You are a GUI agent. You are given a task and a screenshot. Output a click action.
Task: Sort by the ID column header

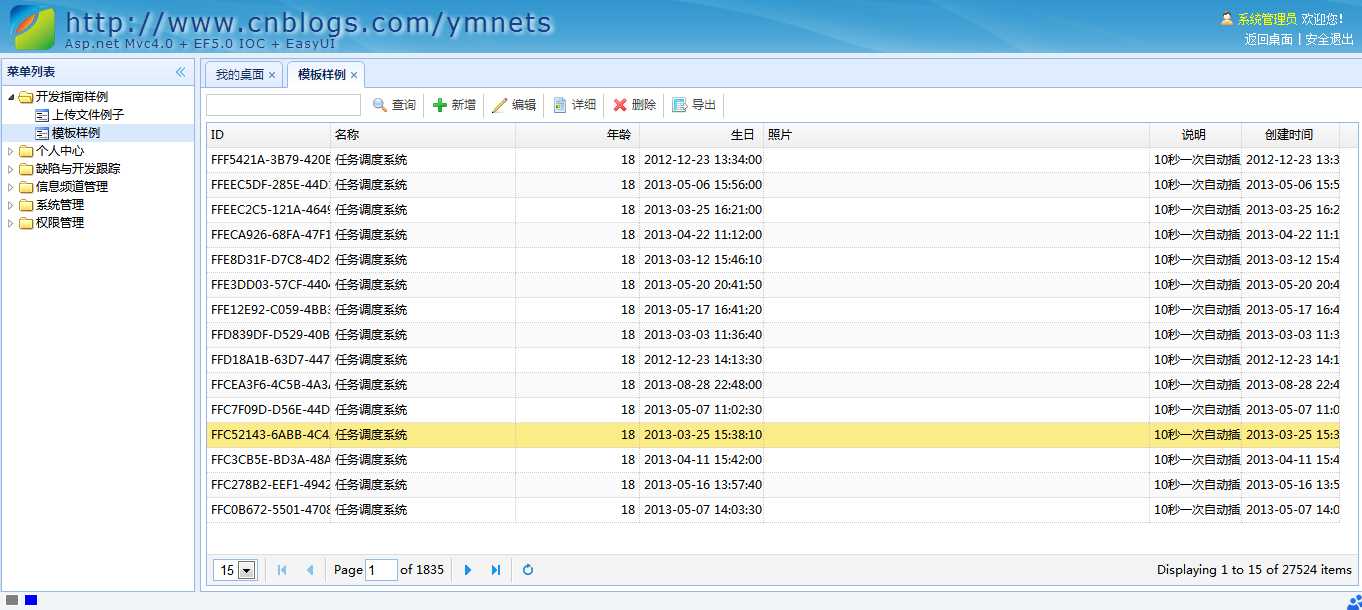pyautogui.click(x=269, y=135)
